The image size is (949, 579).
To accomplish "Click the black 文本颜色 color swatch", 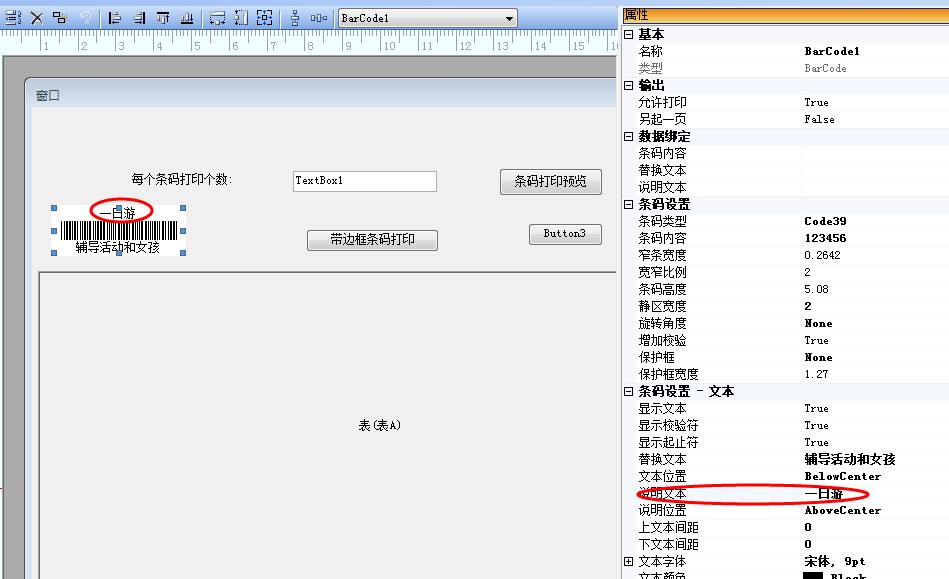I will pos(813,575).
